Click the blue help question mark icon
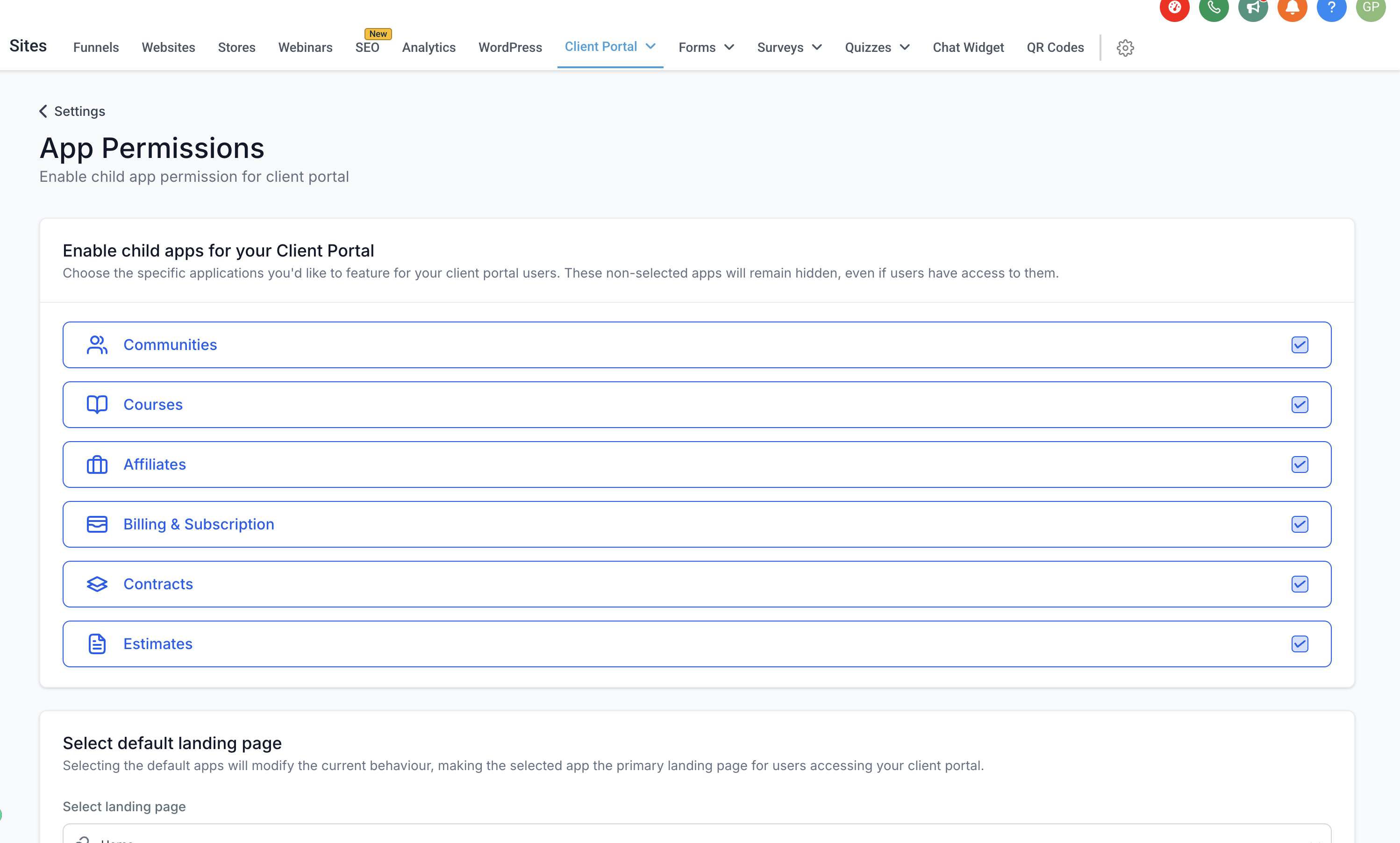The height and width of the screenshot is (843, 1400). point(1331,8)
